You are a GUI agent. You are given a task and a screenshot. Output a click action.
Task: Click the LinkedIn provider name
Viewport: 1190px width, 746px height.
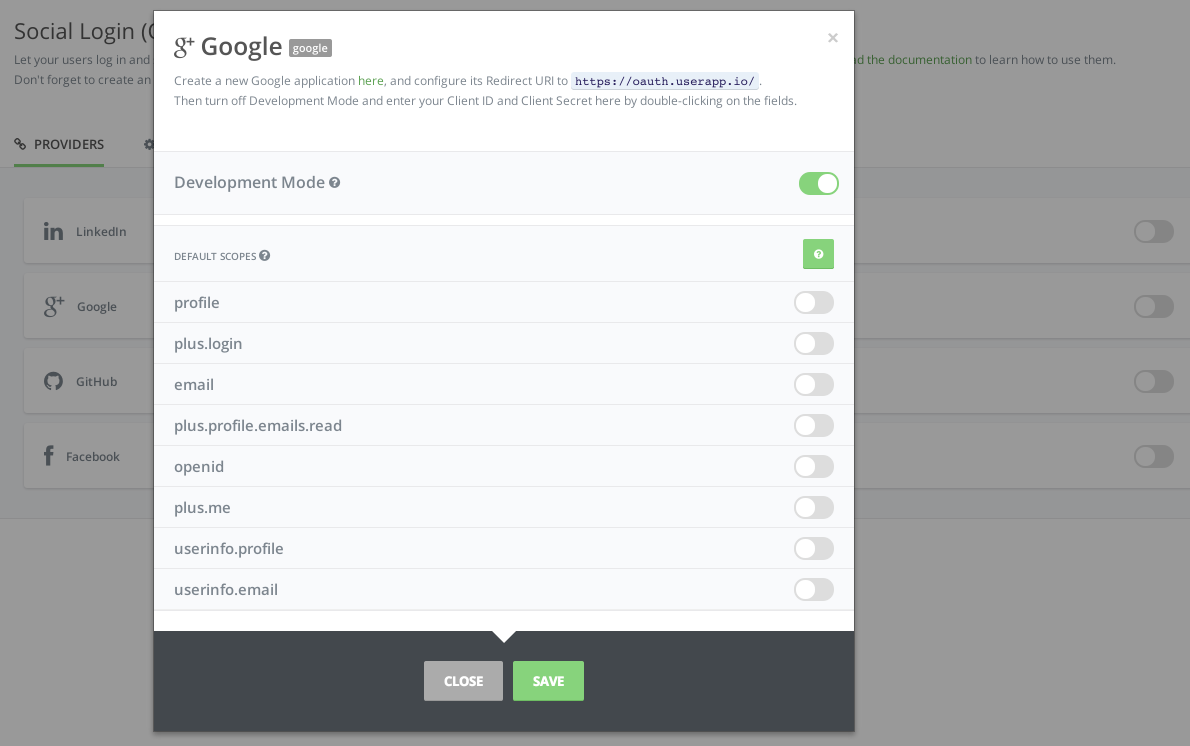coord(101,231)
